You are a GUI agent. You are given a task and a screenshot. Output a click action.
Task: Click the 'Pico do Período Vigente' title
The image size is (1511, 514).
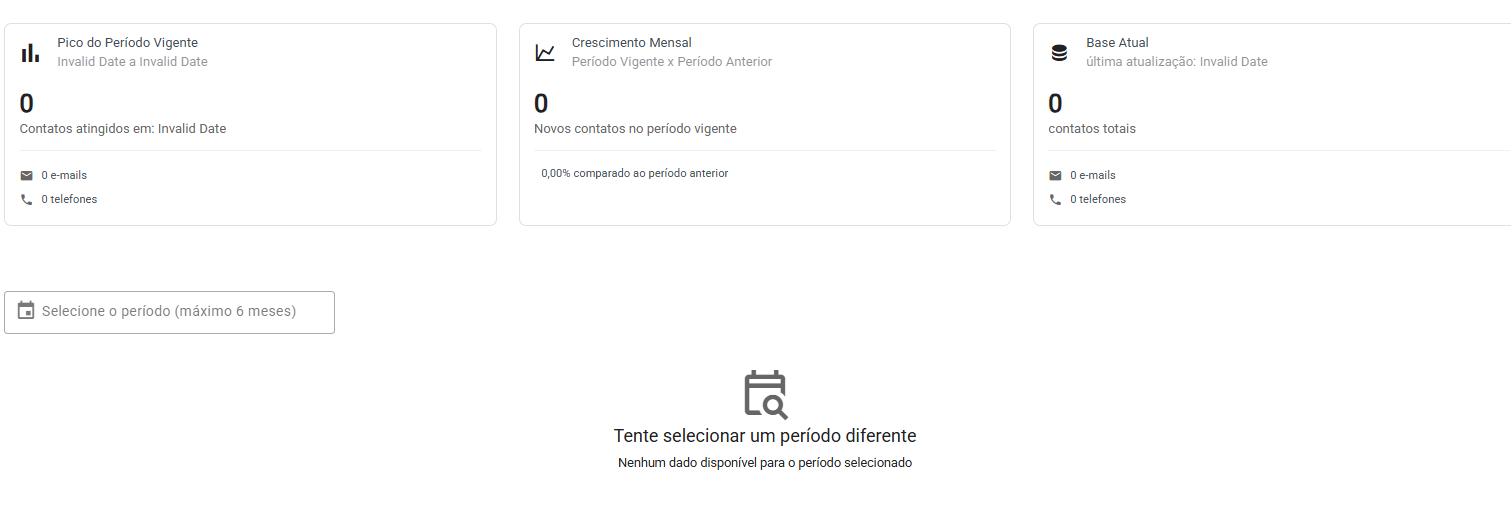127,43
